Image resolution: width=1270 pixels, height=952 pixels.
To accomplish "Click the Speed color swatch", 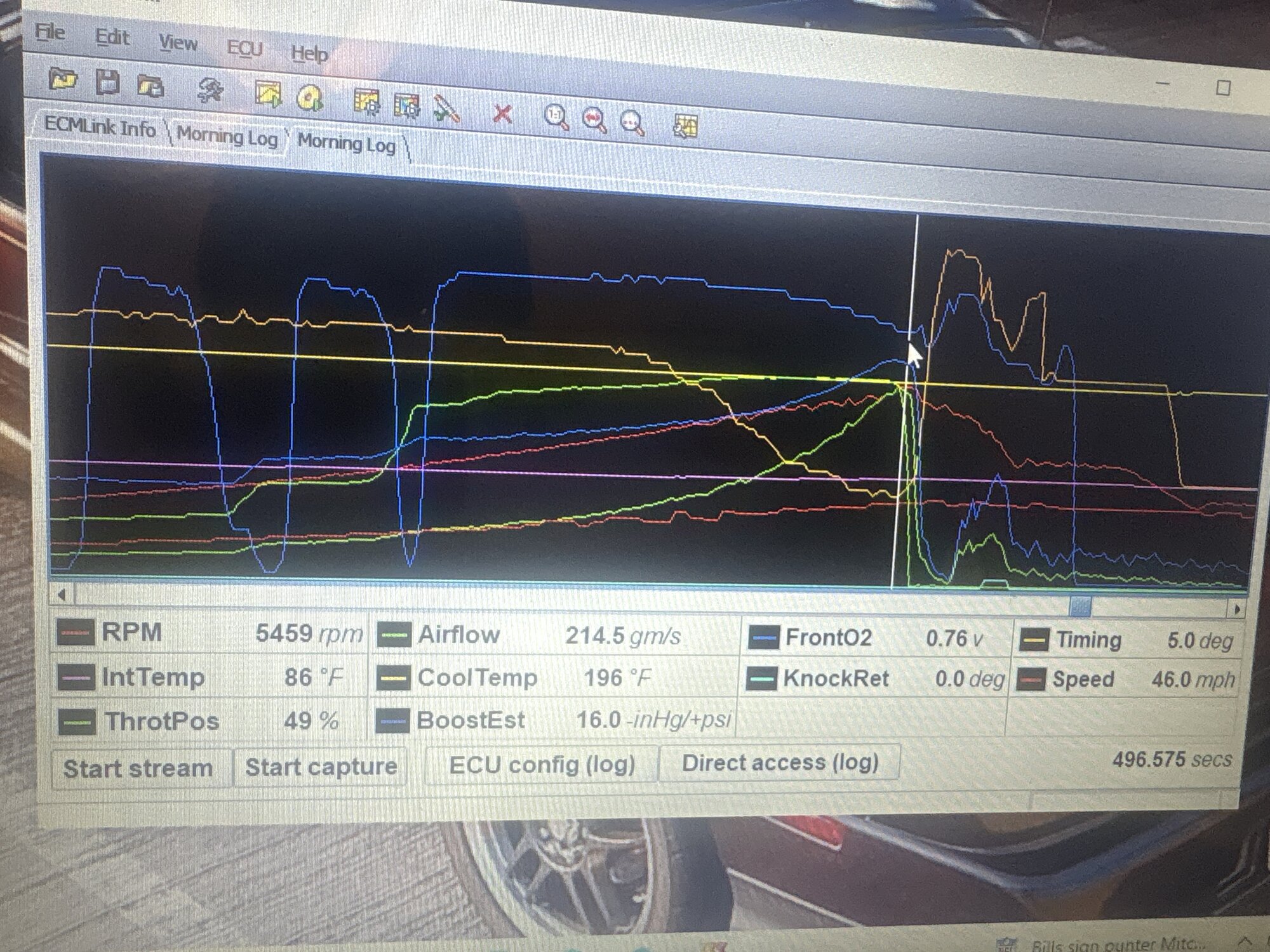I will pyautogui.click(x=1031, y=680).
